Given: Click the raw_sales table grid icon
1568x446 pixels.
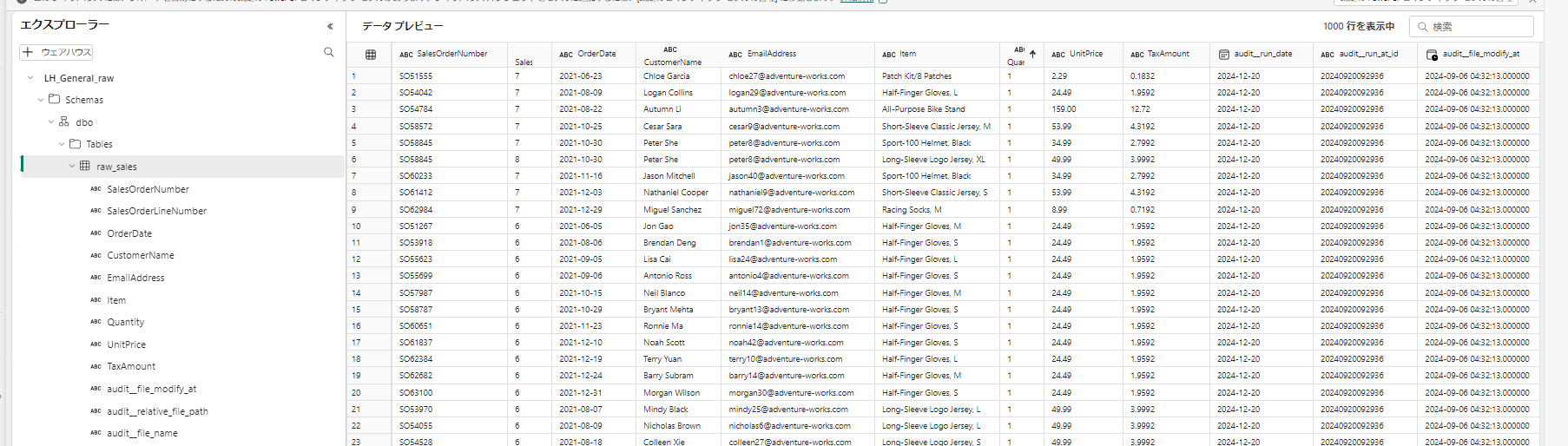Looking at the screenshot, I should 85,166.
